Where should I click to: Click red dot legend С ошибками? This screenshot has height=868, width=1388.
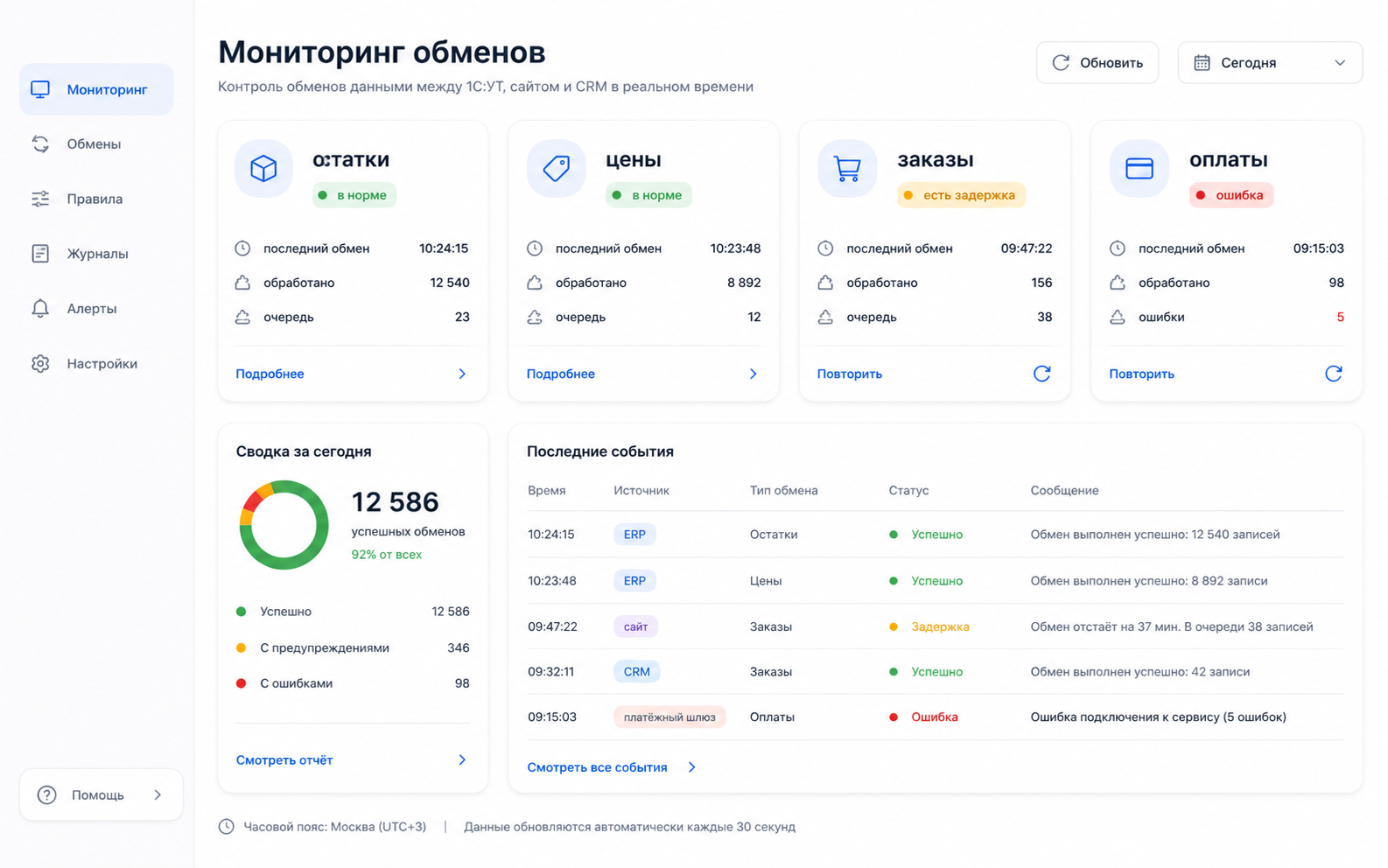point(242,683)
